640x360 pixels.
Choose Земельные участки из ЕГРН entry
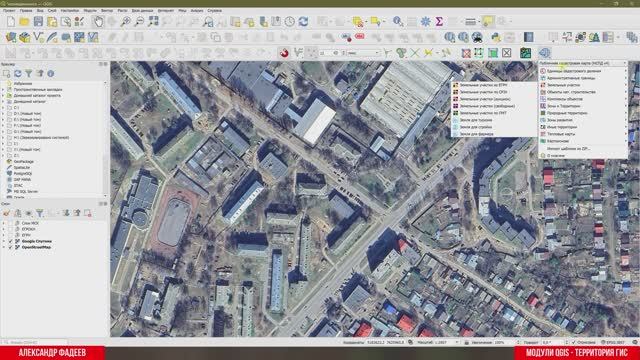494,85
